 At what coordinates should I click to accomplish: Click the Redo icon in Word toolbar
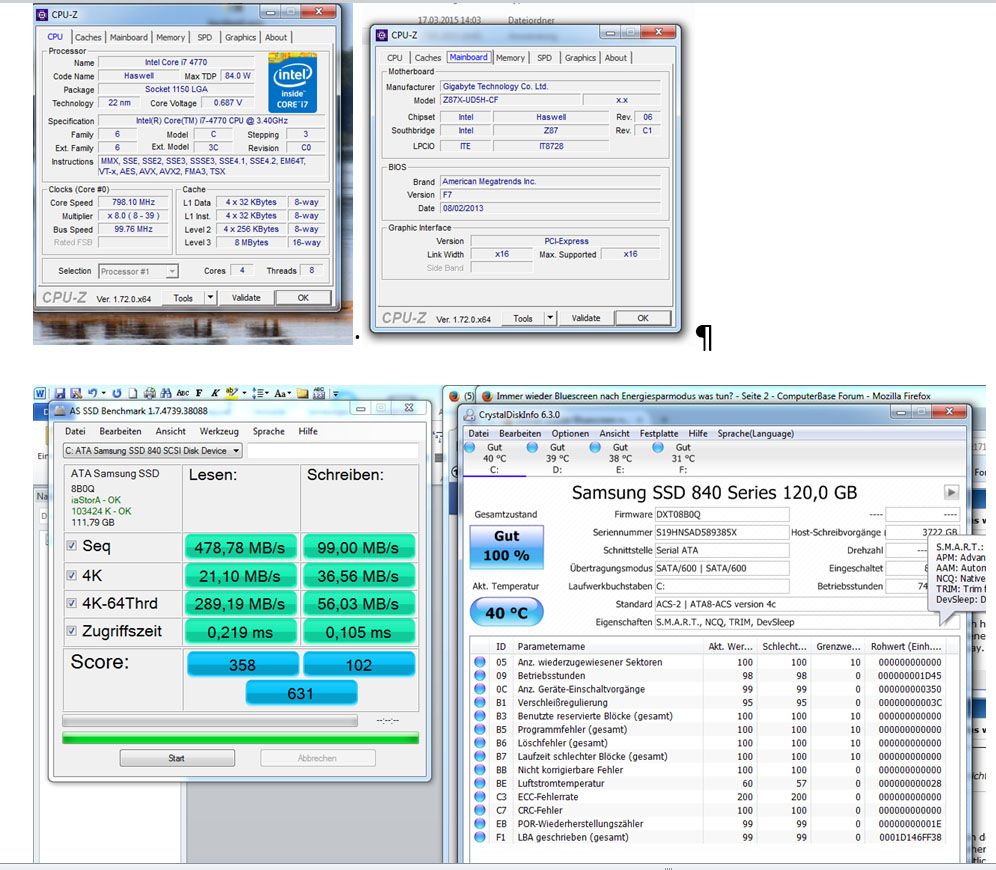[x=117, y=394]
